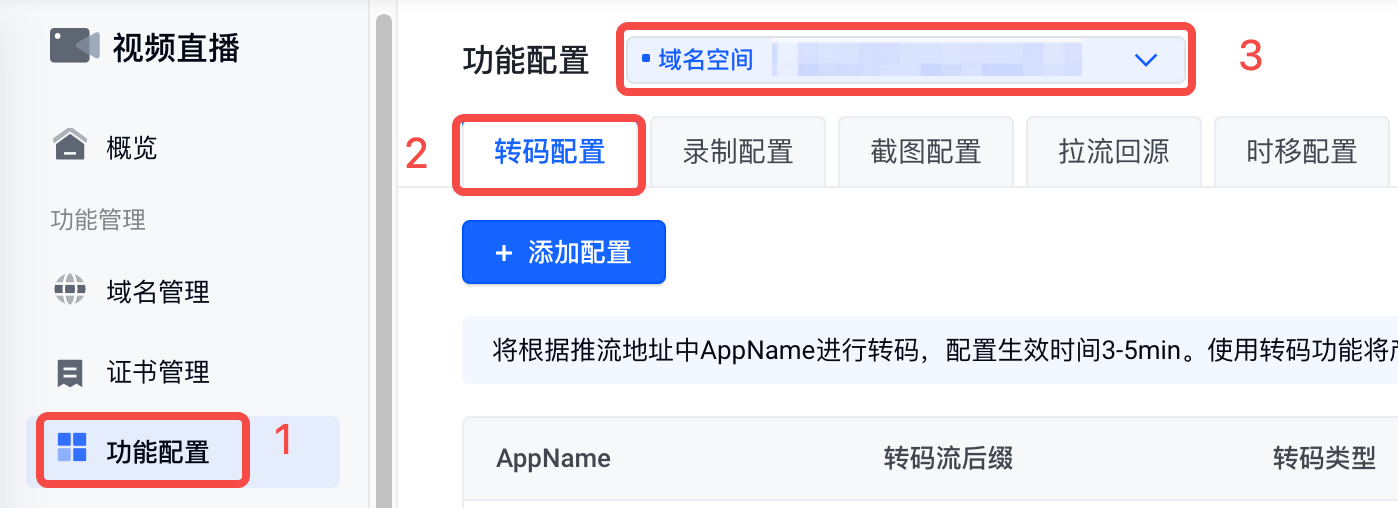Expand the 域名空间 dropdown chevron arrow

1146,60
